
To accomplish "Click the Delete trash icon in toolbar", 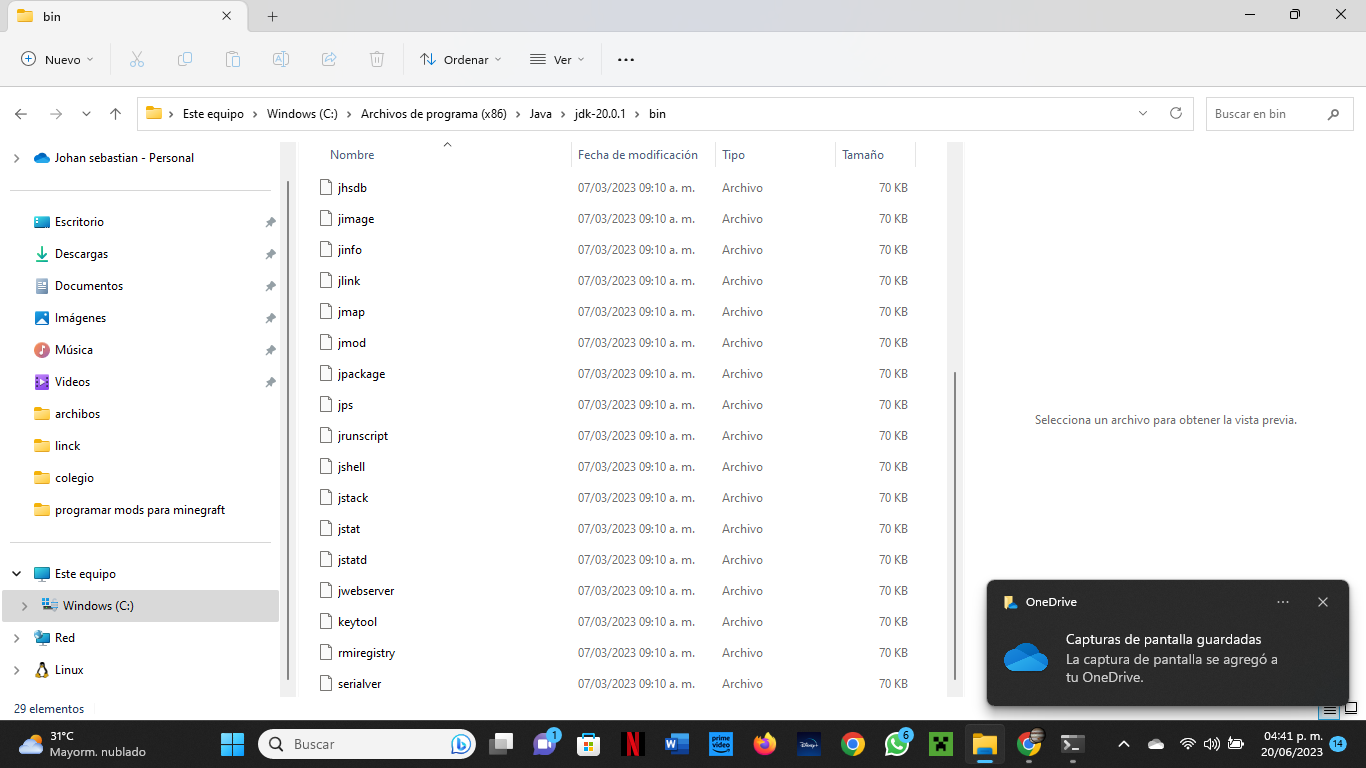I will (x=377, y=60).
